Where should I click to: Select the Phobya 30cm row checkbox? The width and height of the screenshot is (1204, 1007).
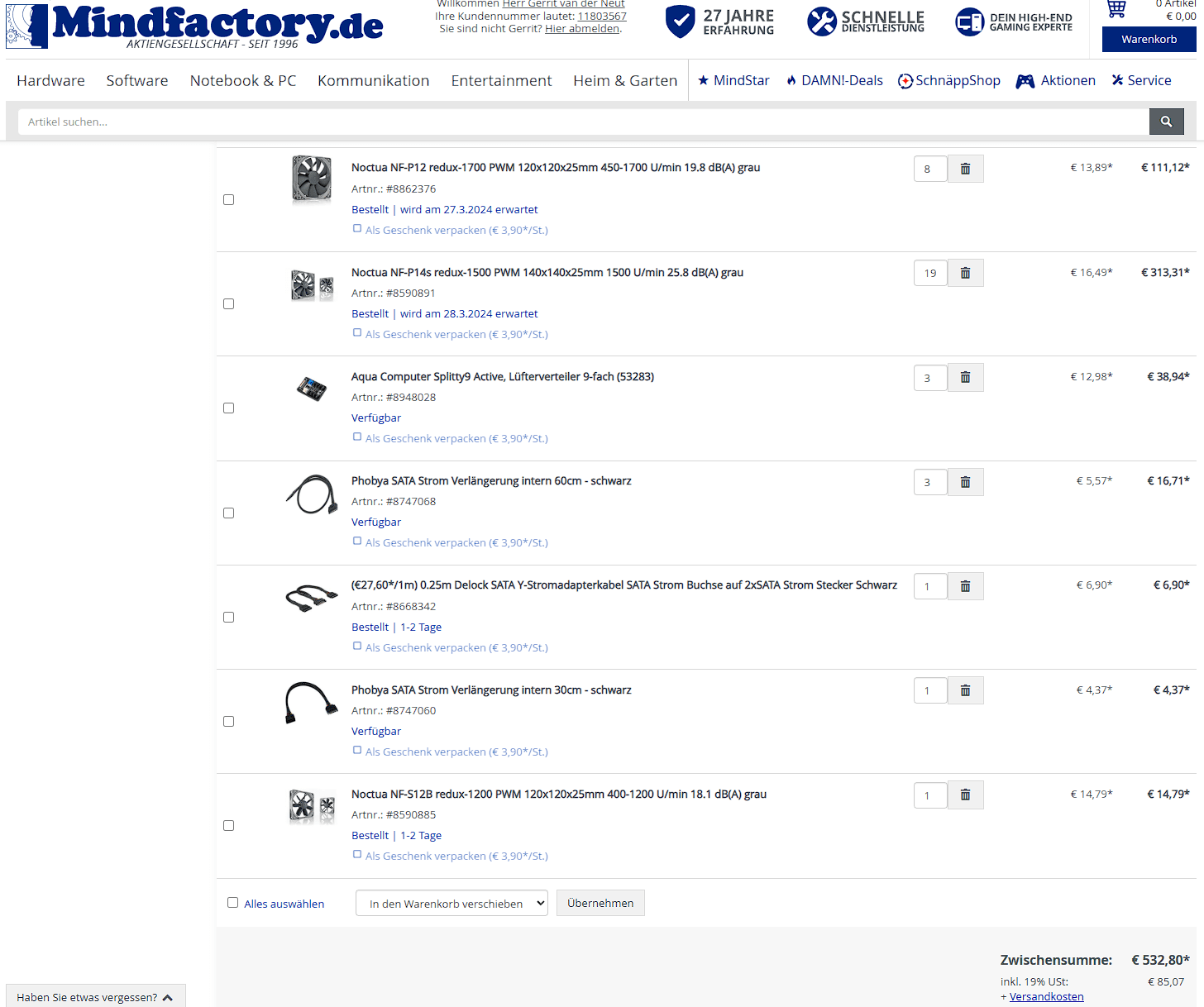(229, 721)
